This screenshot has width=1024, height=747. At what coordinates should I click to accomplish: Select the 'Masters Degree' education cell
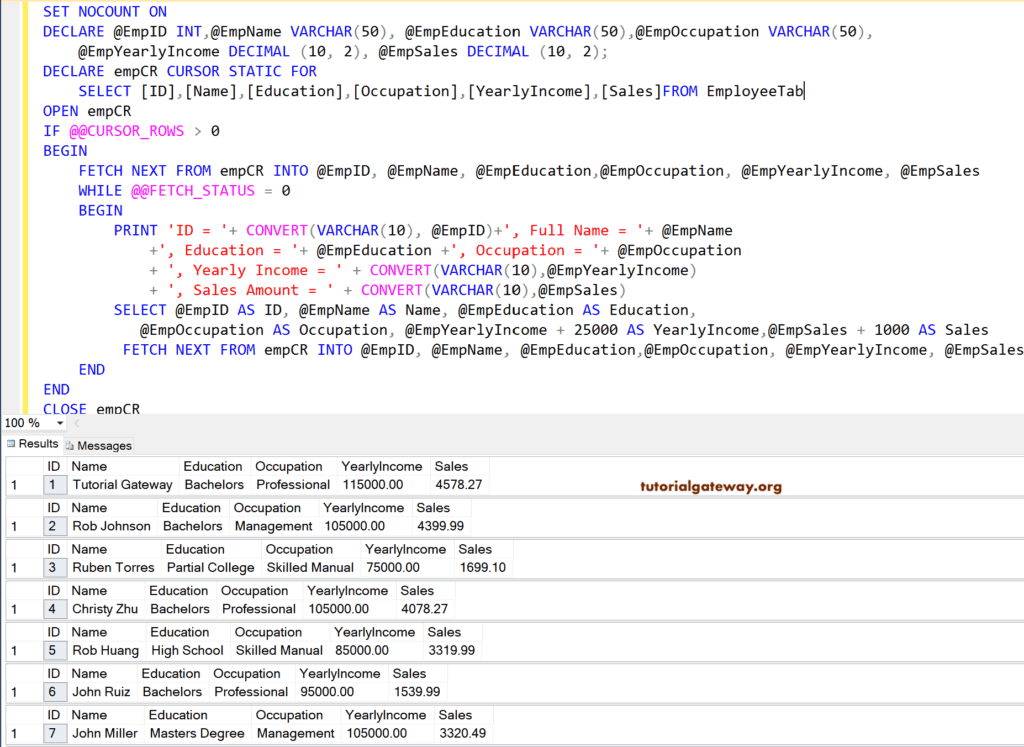click(198, 733)
